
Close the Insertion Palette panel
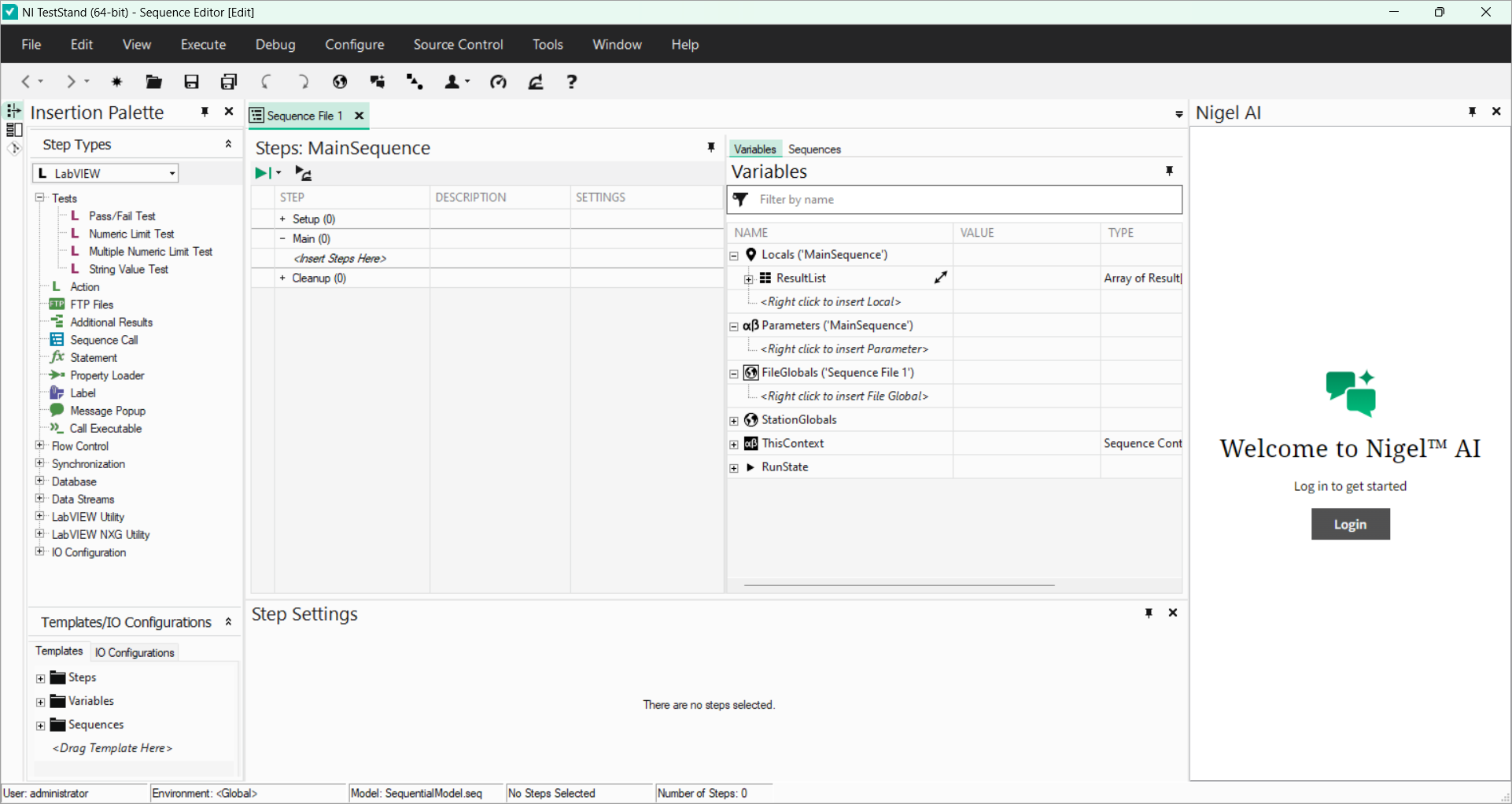229,112
